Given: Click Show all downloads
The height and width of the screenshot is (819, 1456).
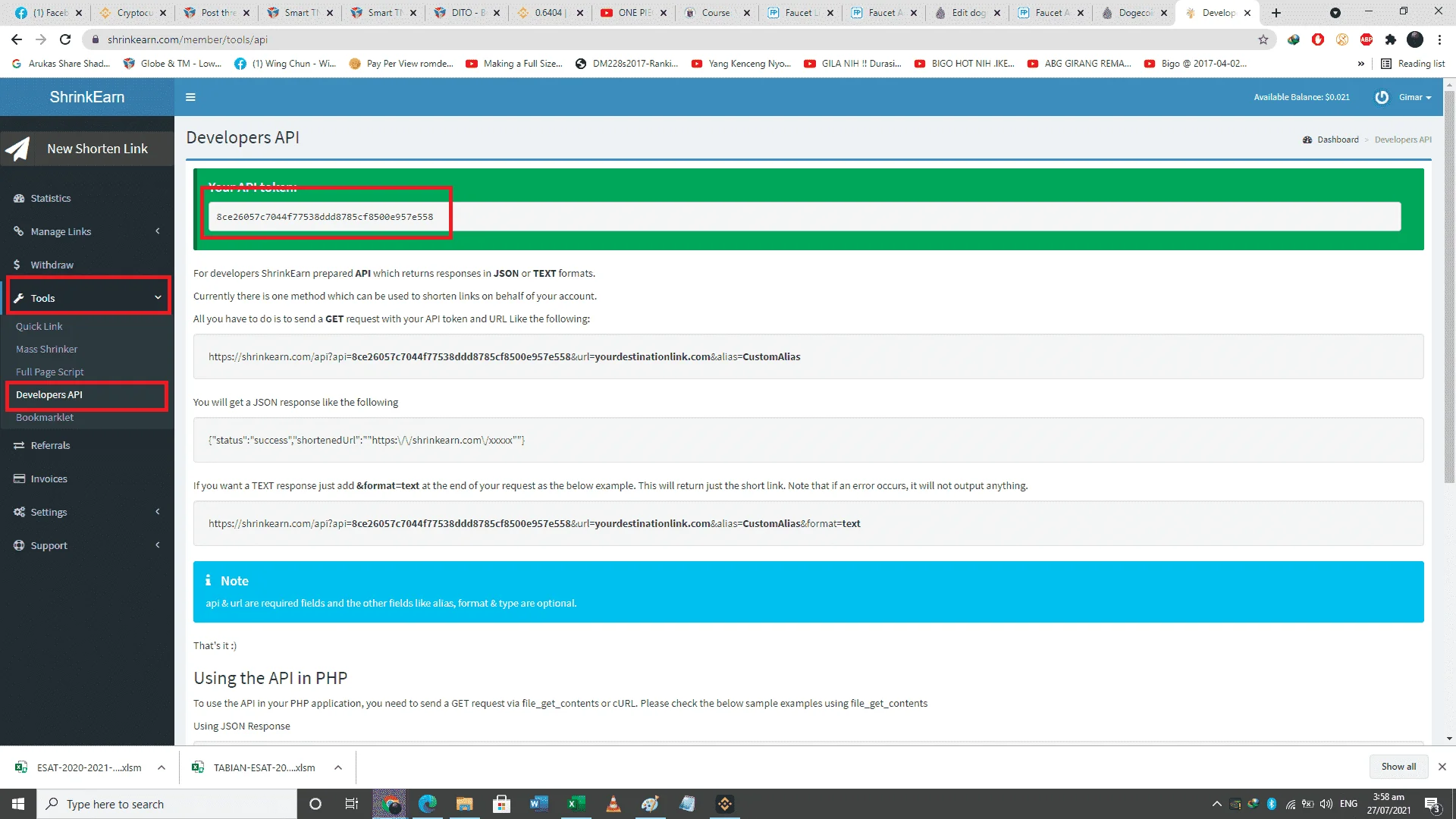Looking at the screenshot, I should (1398, 767).
